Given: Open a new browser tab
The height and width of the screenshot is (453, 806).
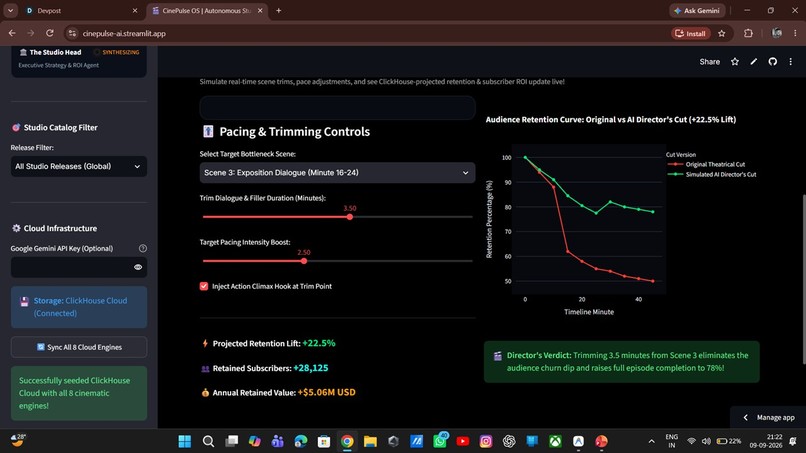Looking at the screenshot, I should pos(279,11).
